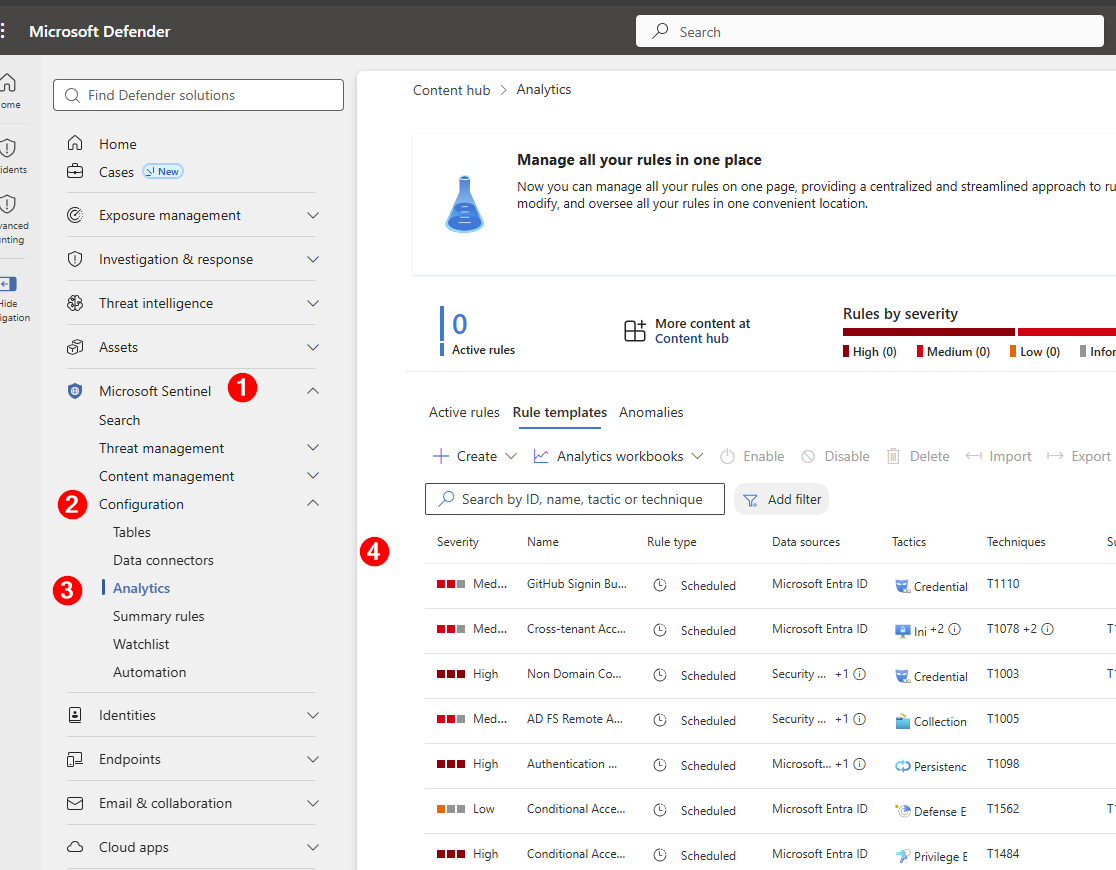
Task: Click the Assets icon
Action: pyautogui.click(x=75, y=347)
